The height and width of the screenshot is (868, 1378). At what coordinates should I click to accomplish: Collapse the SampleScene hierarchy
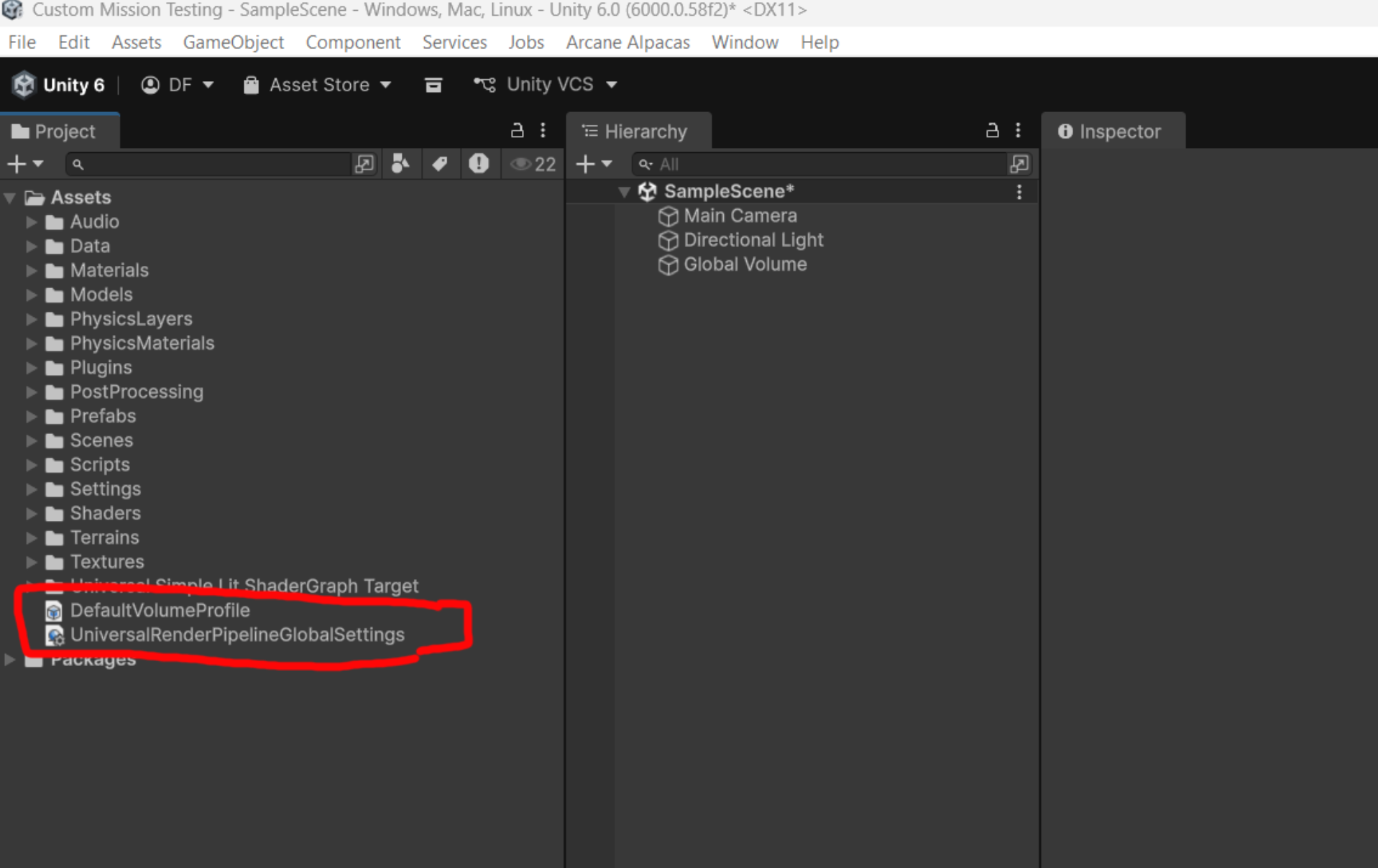tap(624, 192)
